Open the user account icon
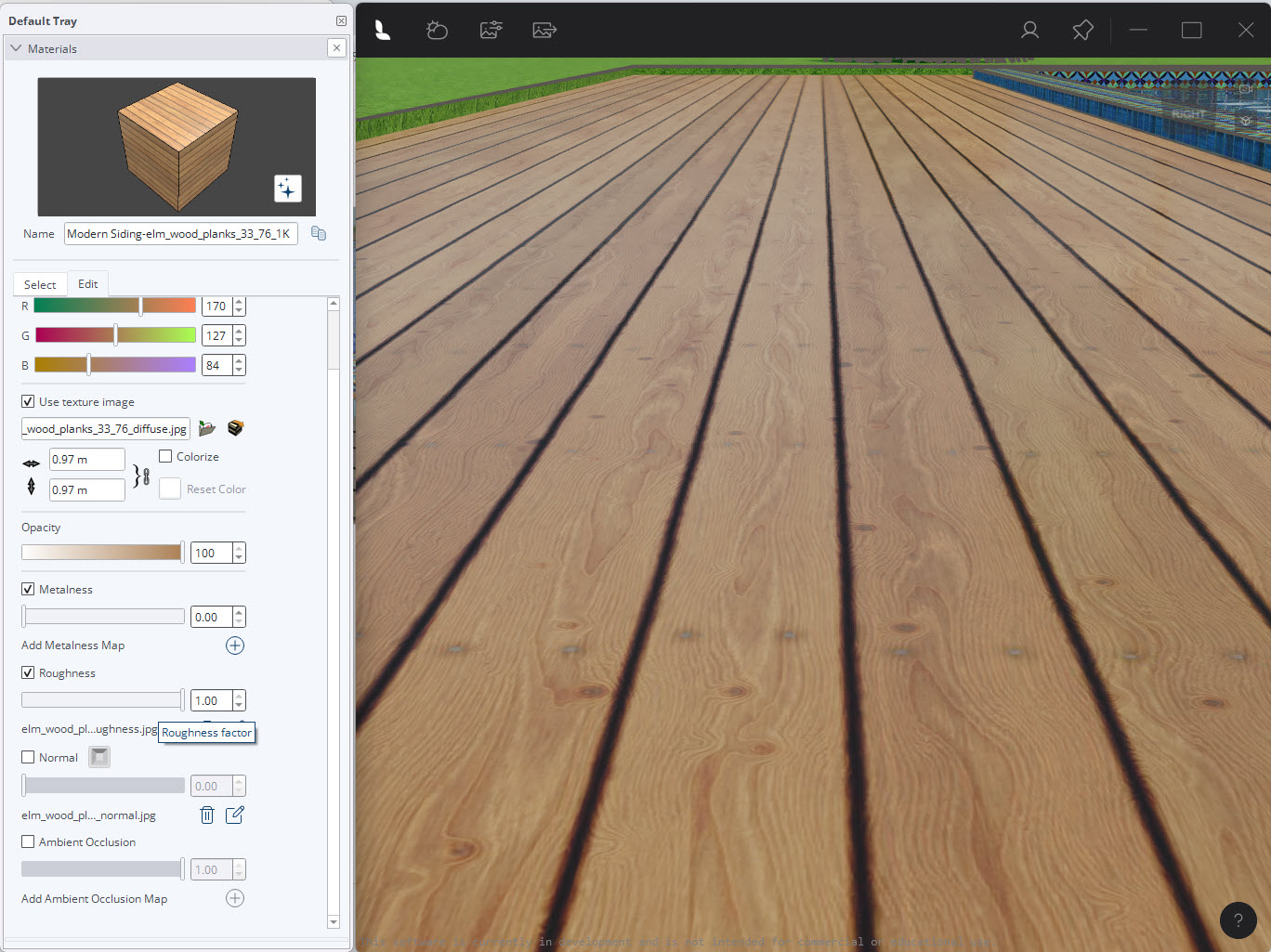This screenshot has width=1271, height=952. point(1029,31)
